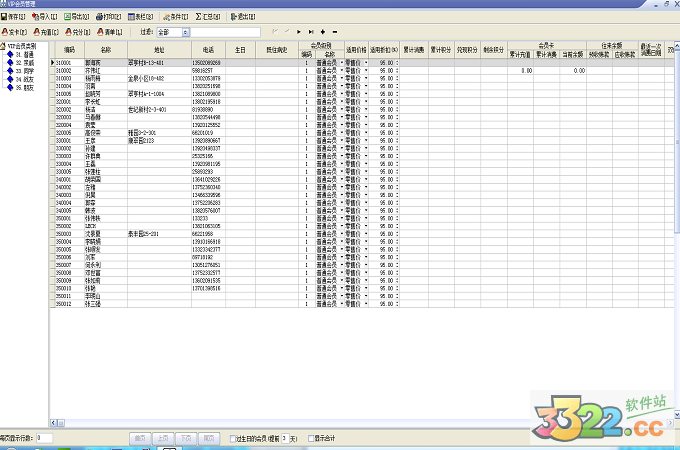This screenshot has height=450, width=680.
Task: Open member level dropdown in row 310002
Action: click(x=341, y=71)
